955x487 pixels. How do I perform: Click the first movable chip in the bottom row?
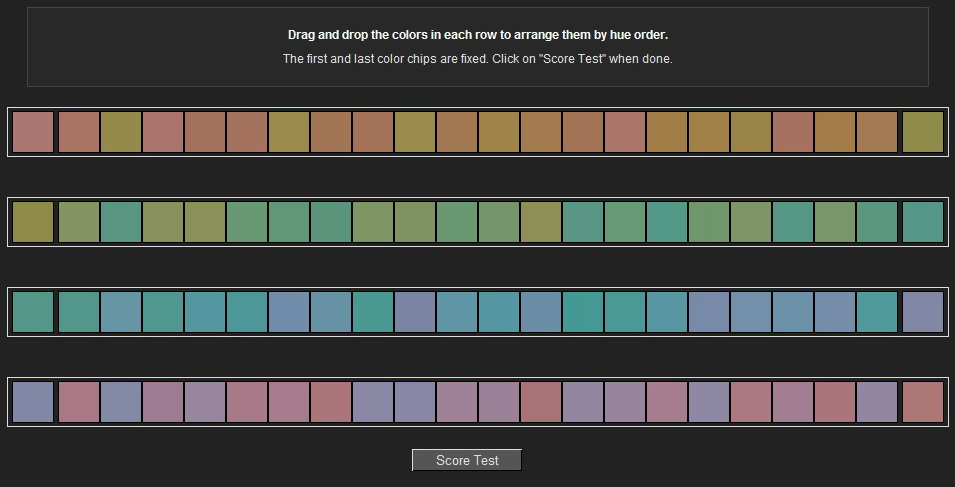tap(79, 402)
